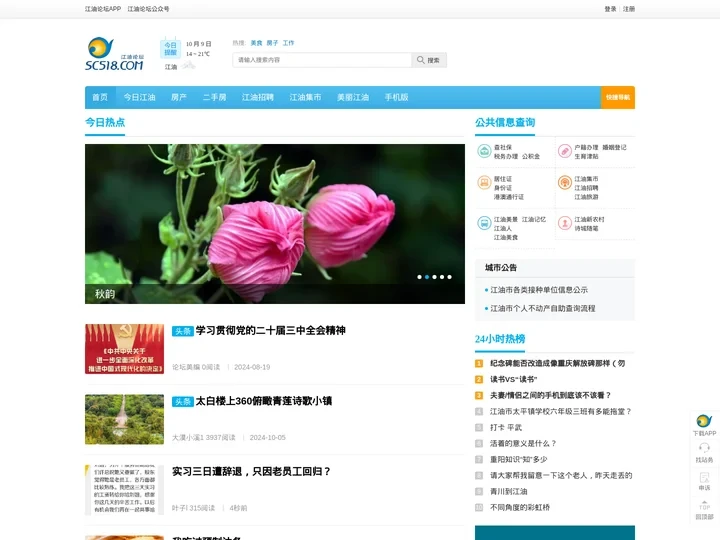Viewport: 720px width, 540px height.
Task: Select the first carousel dot
Action: [419, 277]
